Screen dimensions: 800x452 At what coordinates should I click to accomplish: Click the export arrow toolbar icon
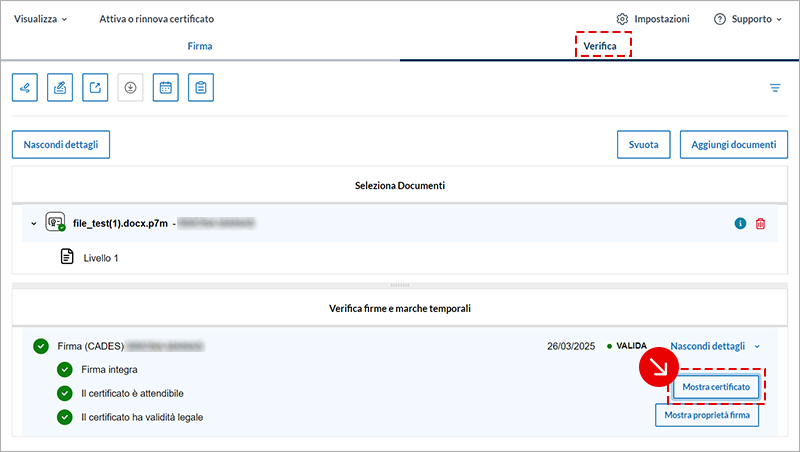[x=95, y=88]
